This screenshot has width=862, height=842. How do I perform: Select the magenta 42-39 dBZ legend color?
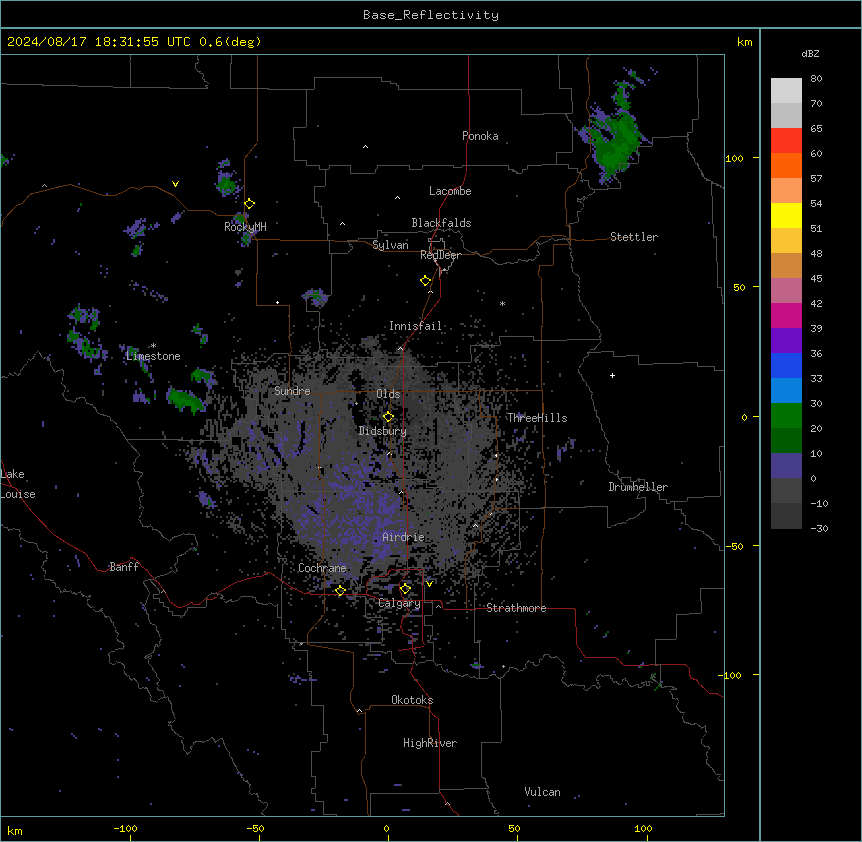pyautogui.click(x=786, y=315)
